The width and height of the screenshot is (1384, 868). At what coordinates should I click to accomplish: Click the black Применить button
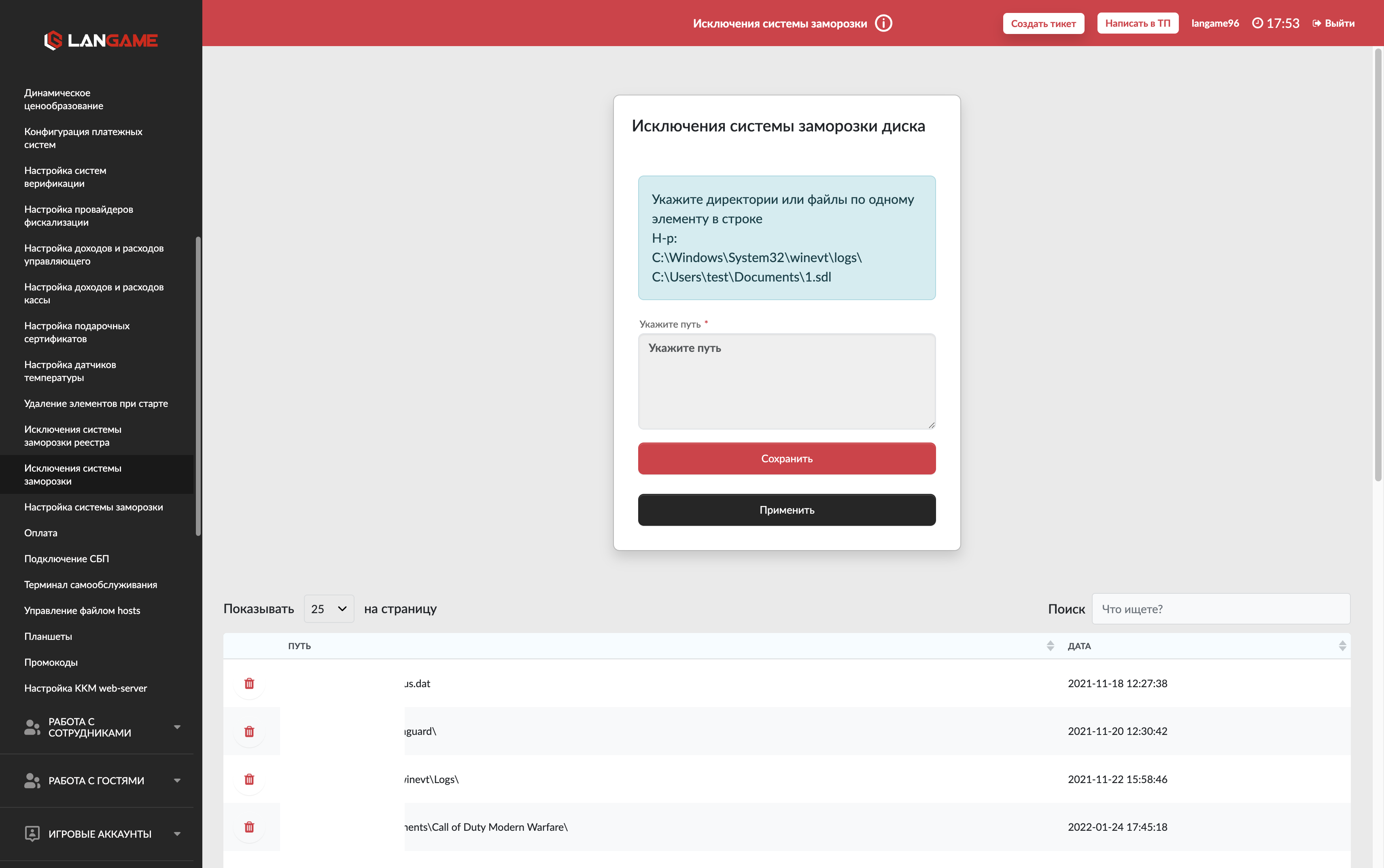787,510
